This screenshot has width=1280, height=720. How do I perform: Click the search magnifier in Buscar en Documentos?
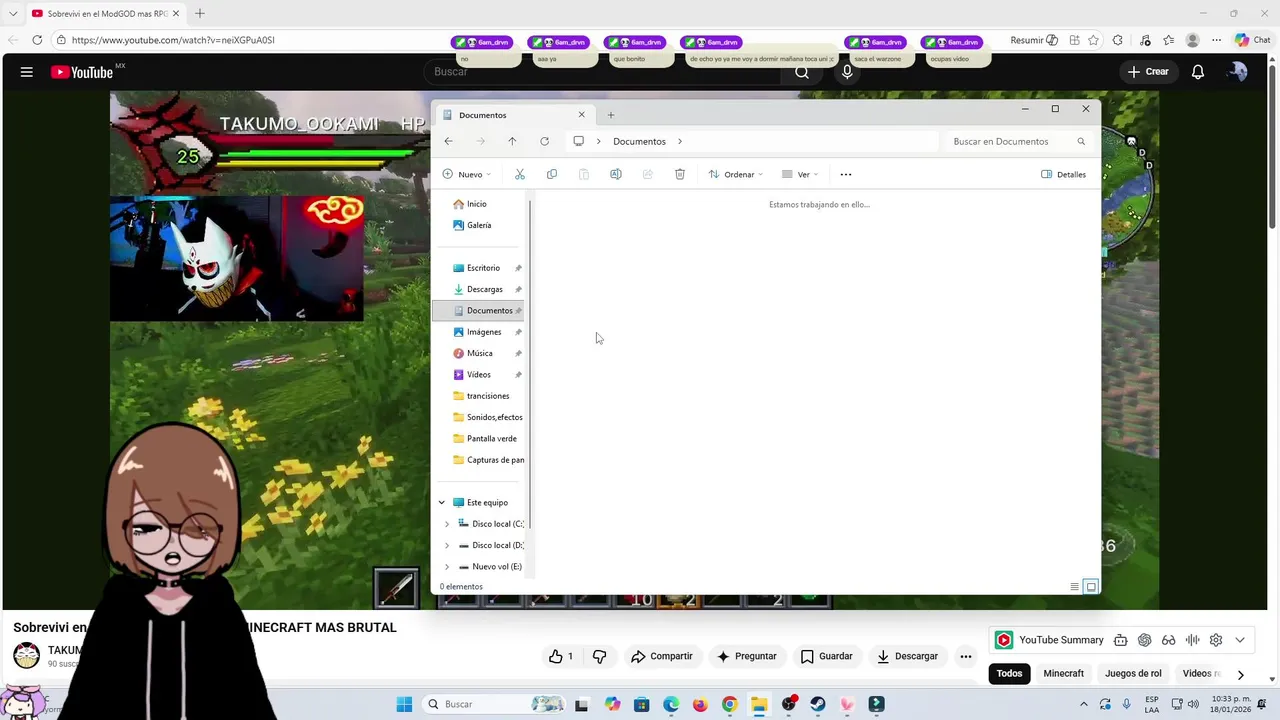1081,141
